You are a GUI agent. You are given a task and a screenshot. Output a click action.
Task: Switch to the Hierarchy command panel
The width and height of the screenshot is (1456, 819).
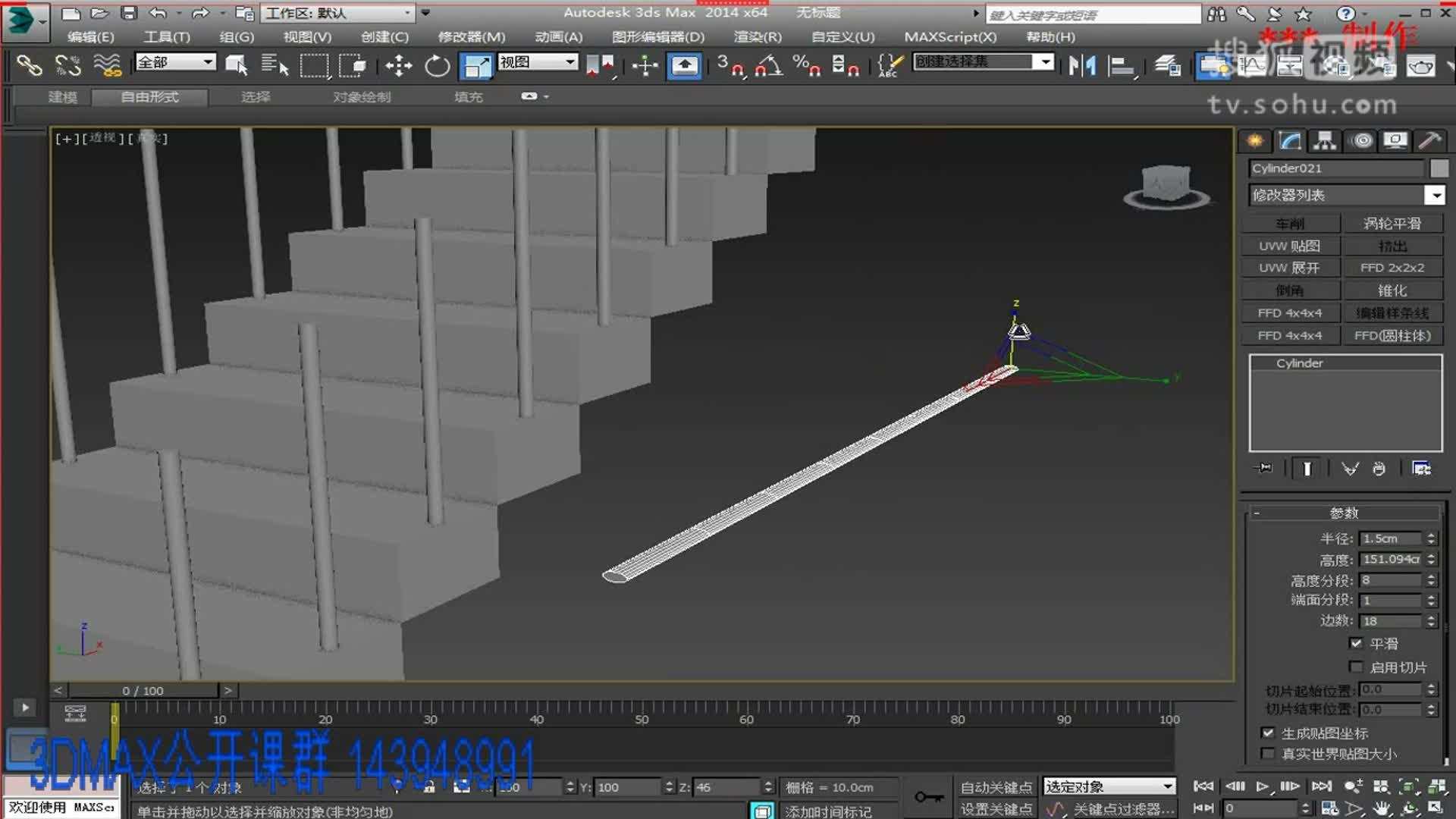coord(1323,140)
